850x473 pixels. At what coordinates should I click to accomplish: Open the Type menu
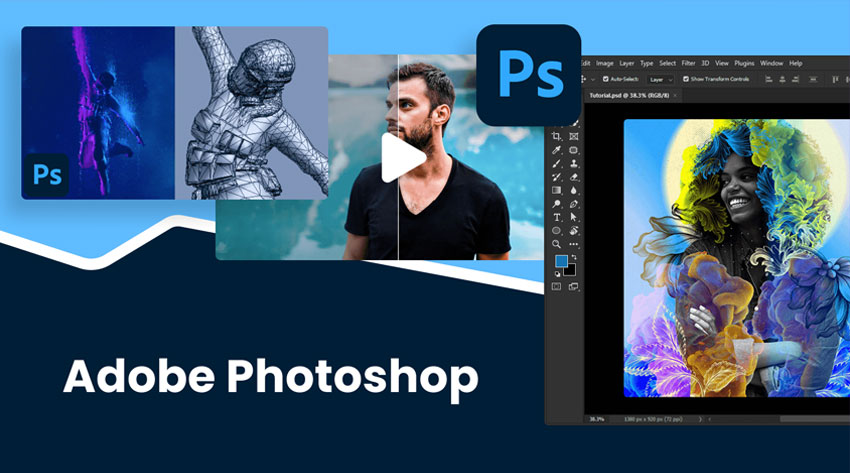(x=647, y=63)
